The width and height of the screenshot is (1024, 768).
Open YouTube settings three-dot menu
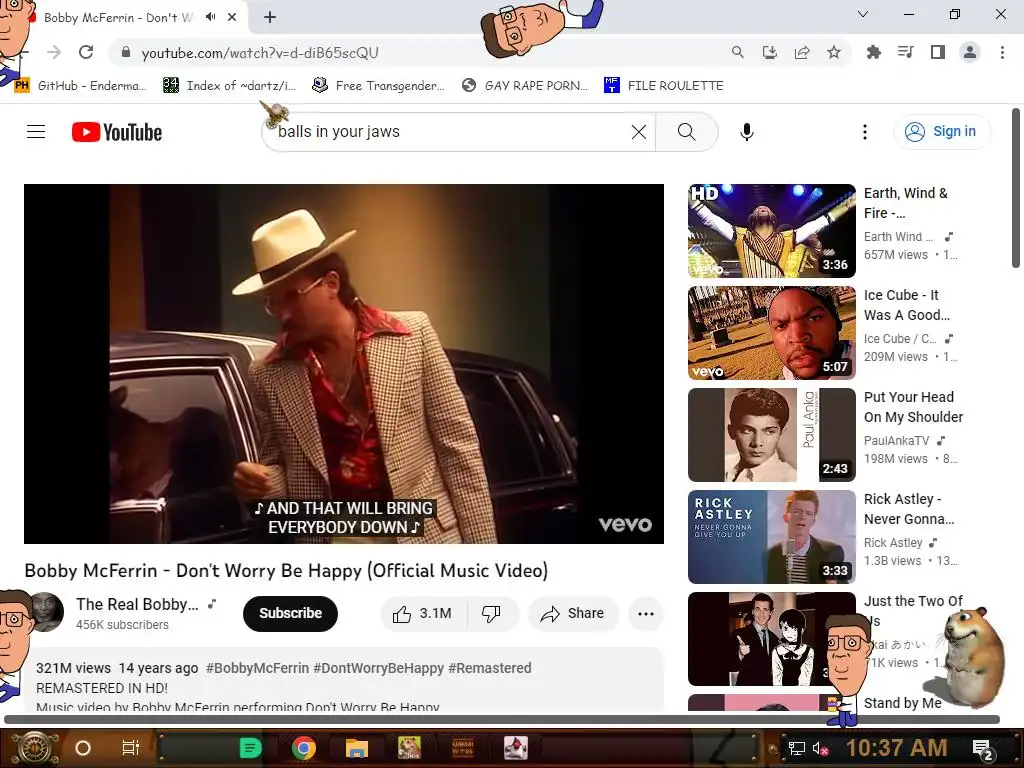[x=865, y=132]
